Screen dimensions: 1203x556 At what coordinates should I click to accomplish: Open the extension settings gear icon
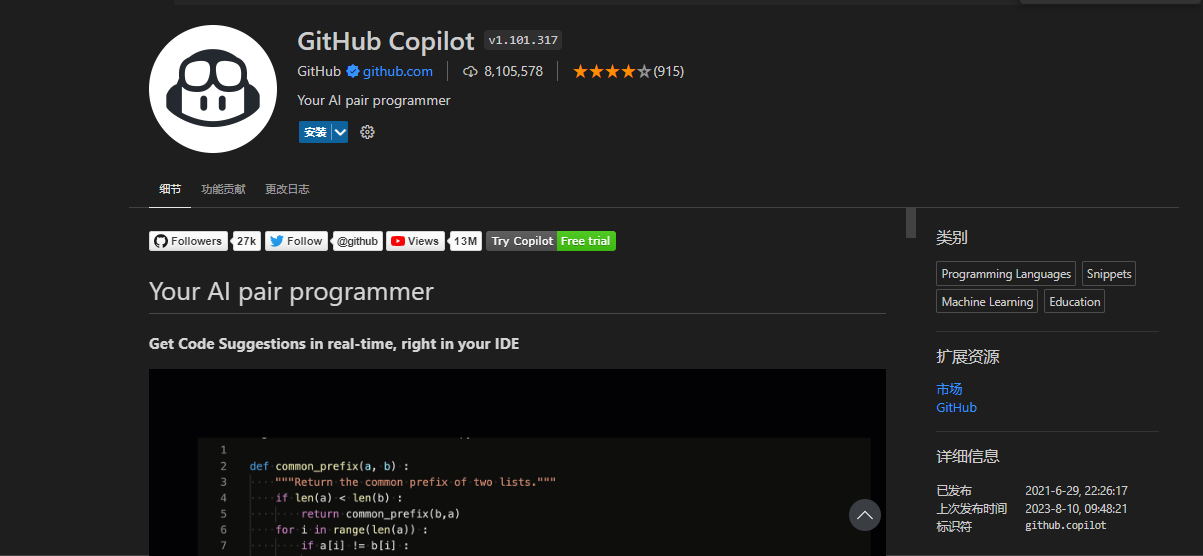(x=367, y=132)
